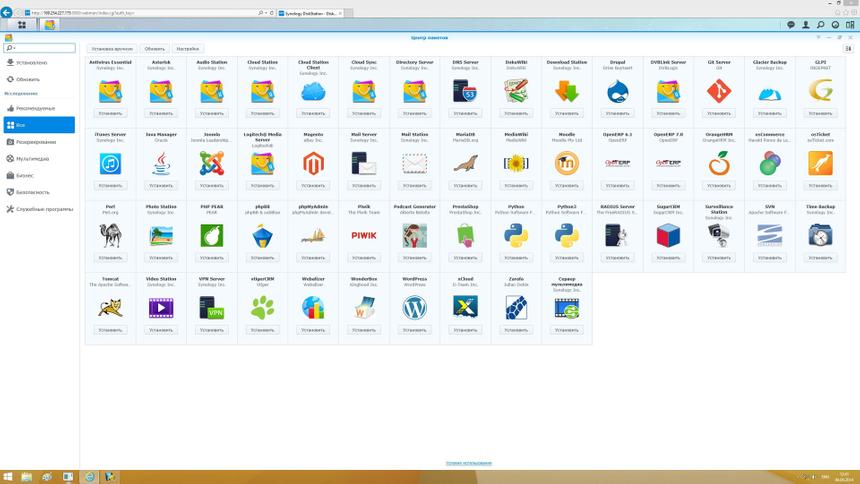Open the DNS Server package icon
The image size is (860, 484).
click(465, 92)
